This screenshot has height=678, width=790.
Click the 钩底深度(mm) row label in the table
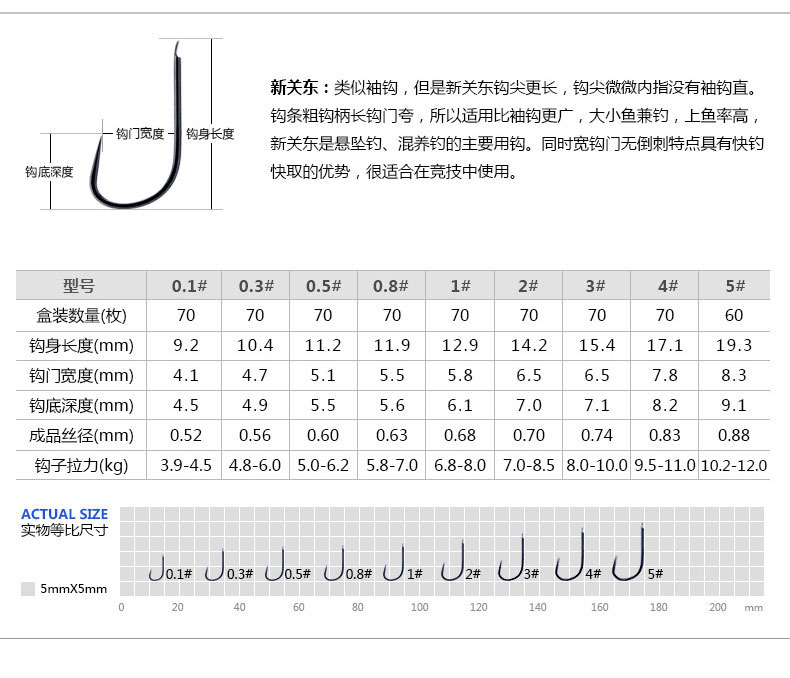[x=81, y=405]
